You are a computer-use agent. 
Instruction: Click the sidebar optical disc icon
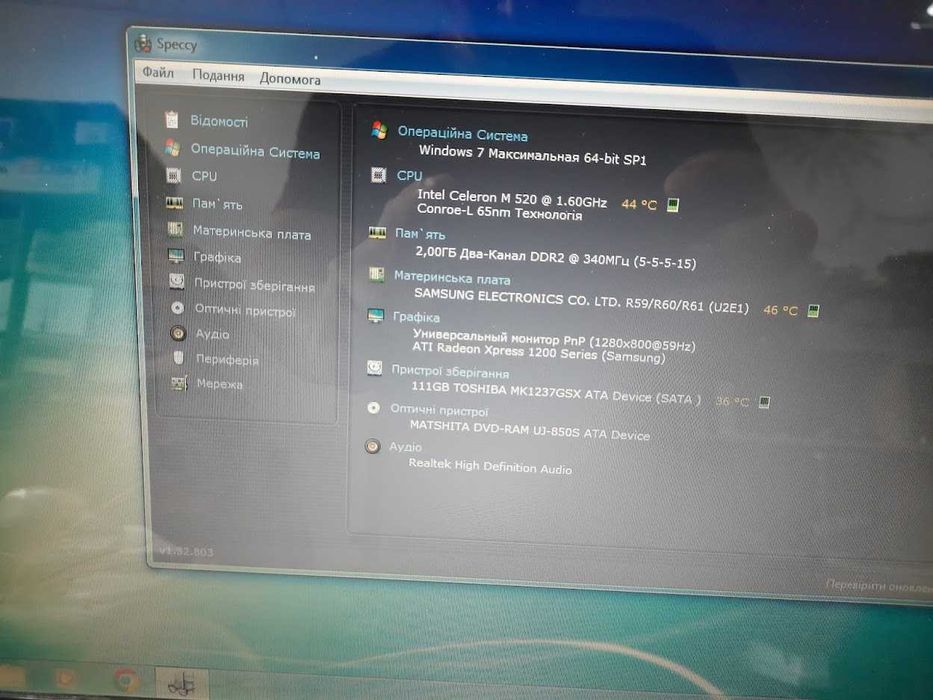[x=177, y=308]
